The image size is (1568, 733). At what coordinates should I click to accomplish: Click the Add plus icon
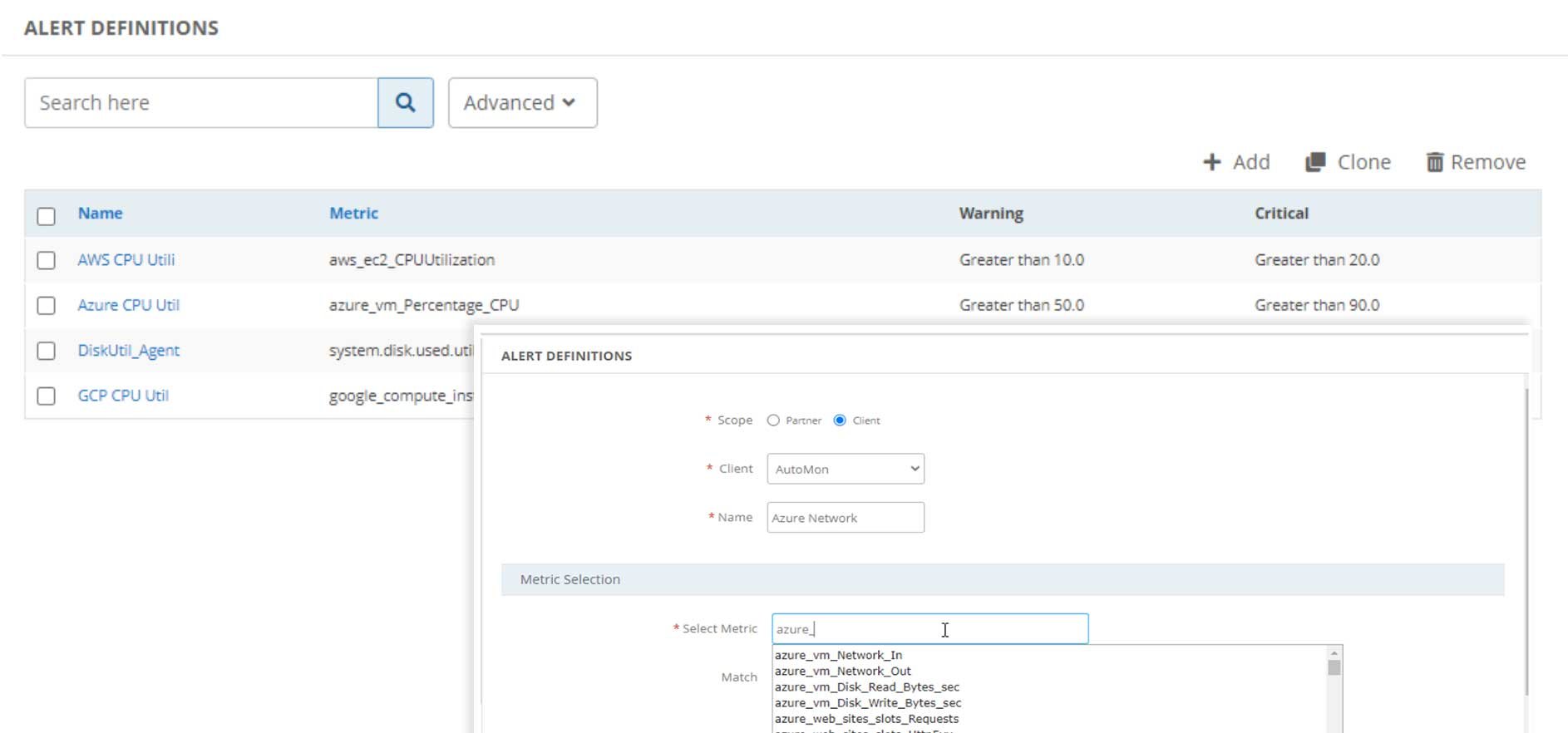(x=1212, y=162)
